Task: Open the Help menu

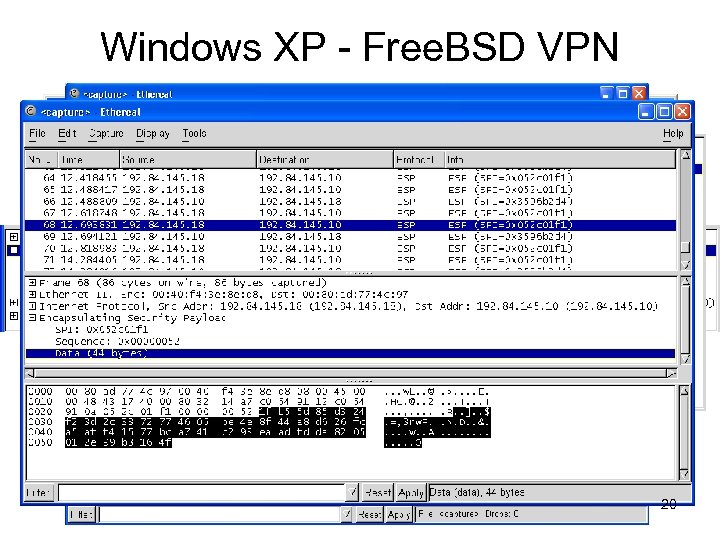Action: pos(673,133)
